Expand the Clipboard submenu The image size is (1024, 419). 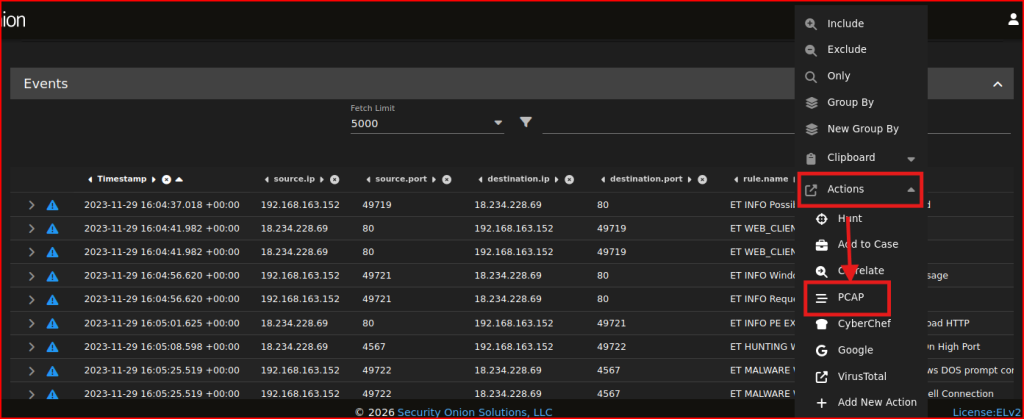tap(910, 158)
